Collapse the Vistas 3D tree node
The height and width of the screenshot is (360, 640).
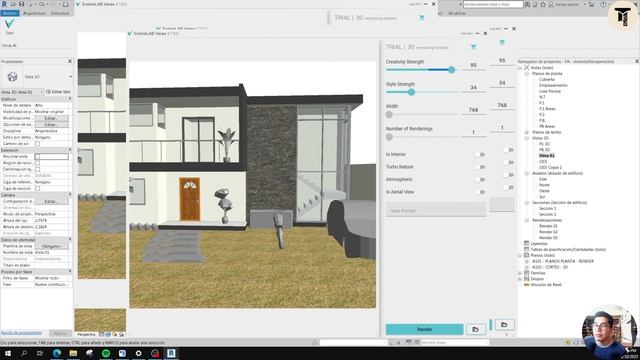click(x=527, y=138)
